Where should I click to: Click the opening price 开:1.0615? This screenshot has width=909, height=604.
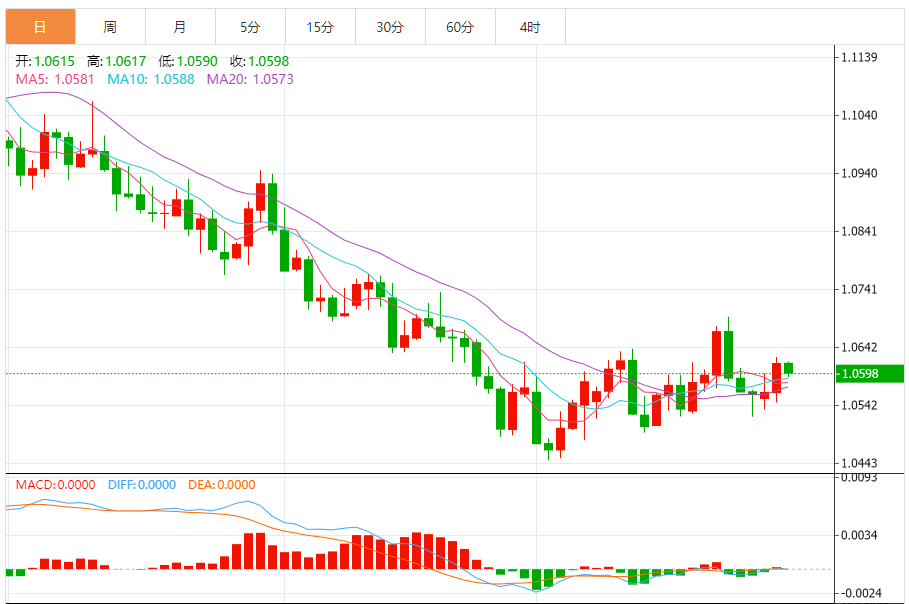(x=45, y=61)
